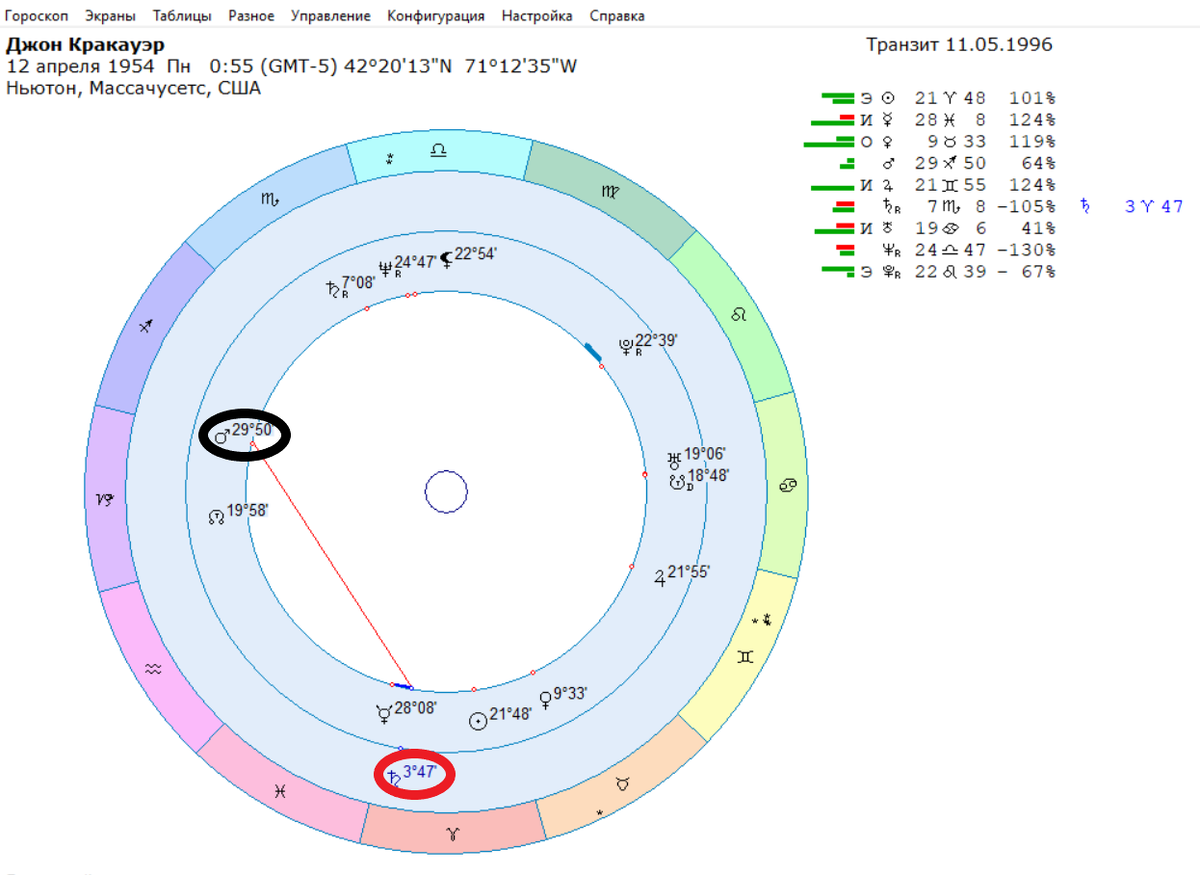
Task: Click the Sagittarius sign in the zodiac ring
Action: [147, 326]
